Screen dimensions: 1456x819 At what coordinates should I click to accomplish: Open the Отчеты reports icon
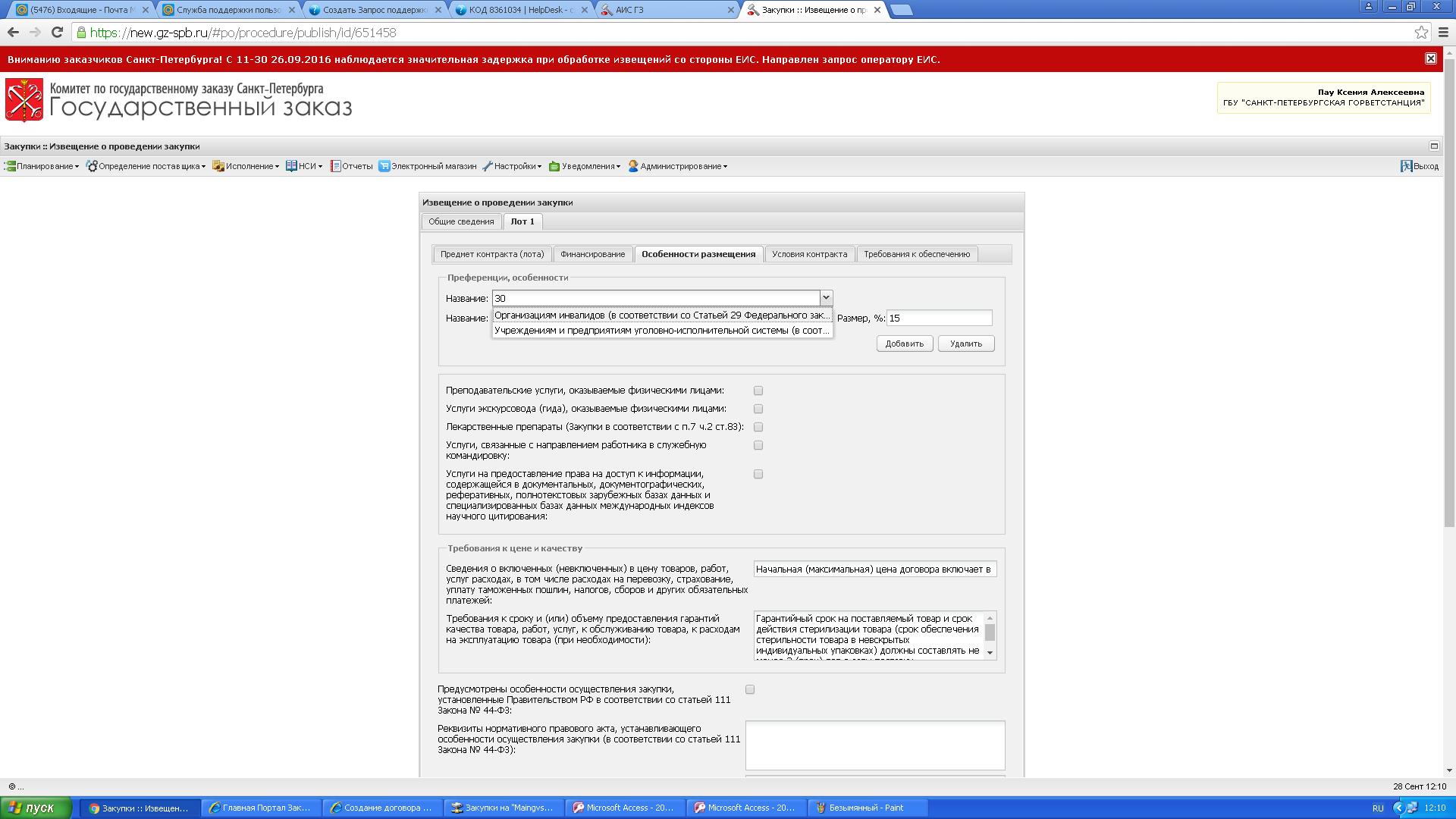335,166
